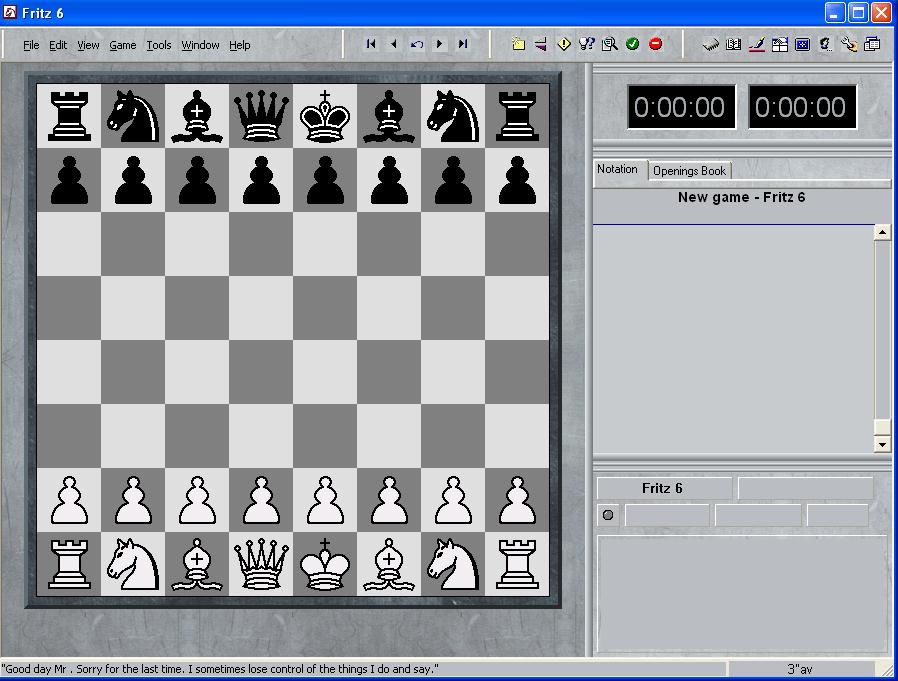
Task: Open the Game menu
Action: click(x=123, y=45)
